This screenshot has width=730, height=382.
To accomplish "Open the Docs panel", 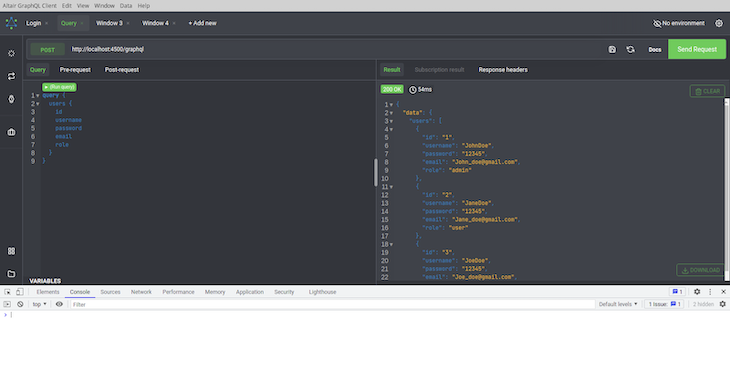I will tap(655, 50).
